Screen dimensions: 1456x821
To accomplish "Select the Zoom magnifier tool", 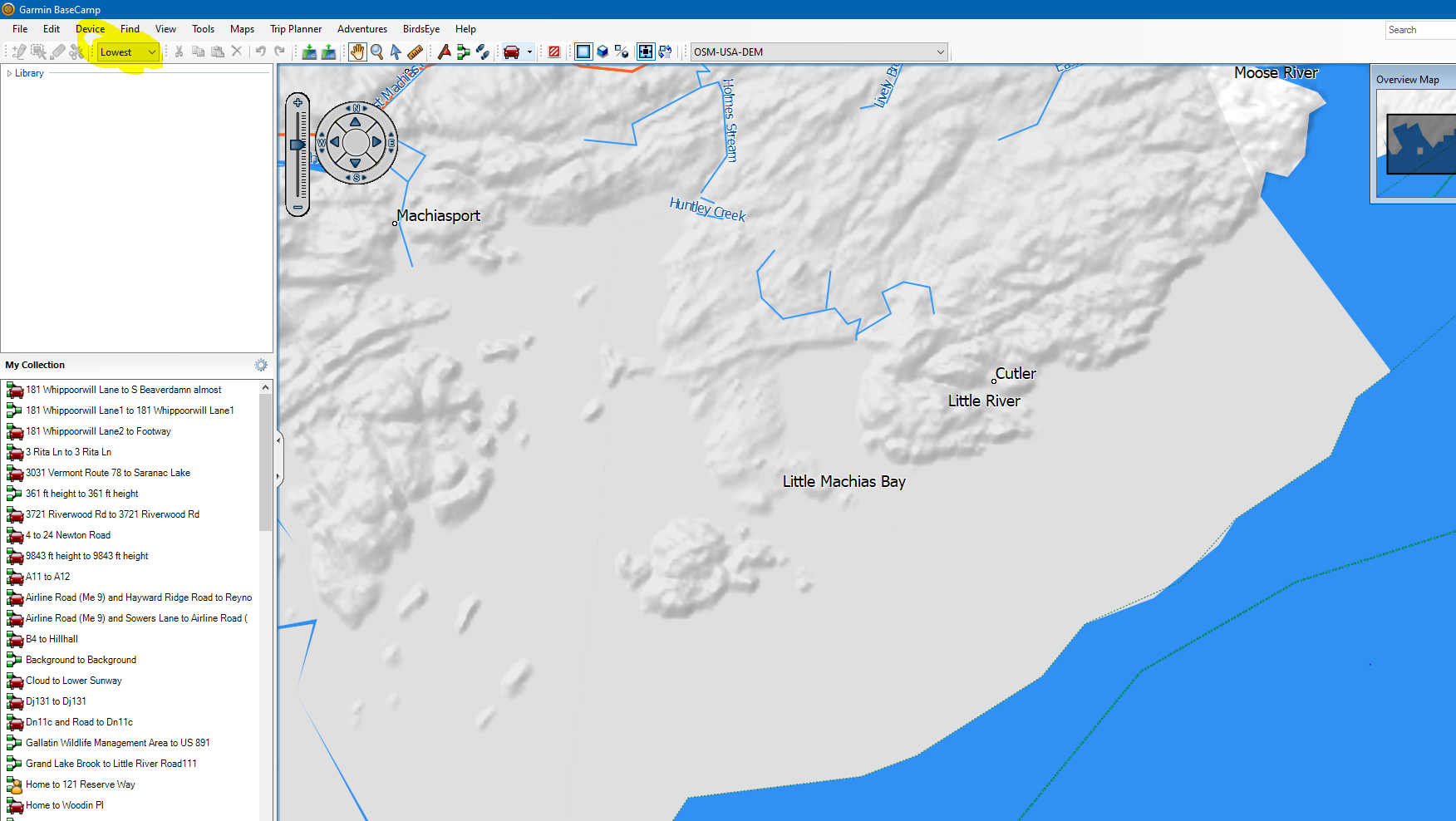I will coord(376,52).
